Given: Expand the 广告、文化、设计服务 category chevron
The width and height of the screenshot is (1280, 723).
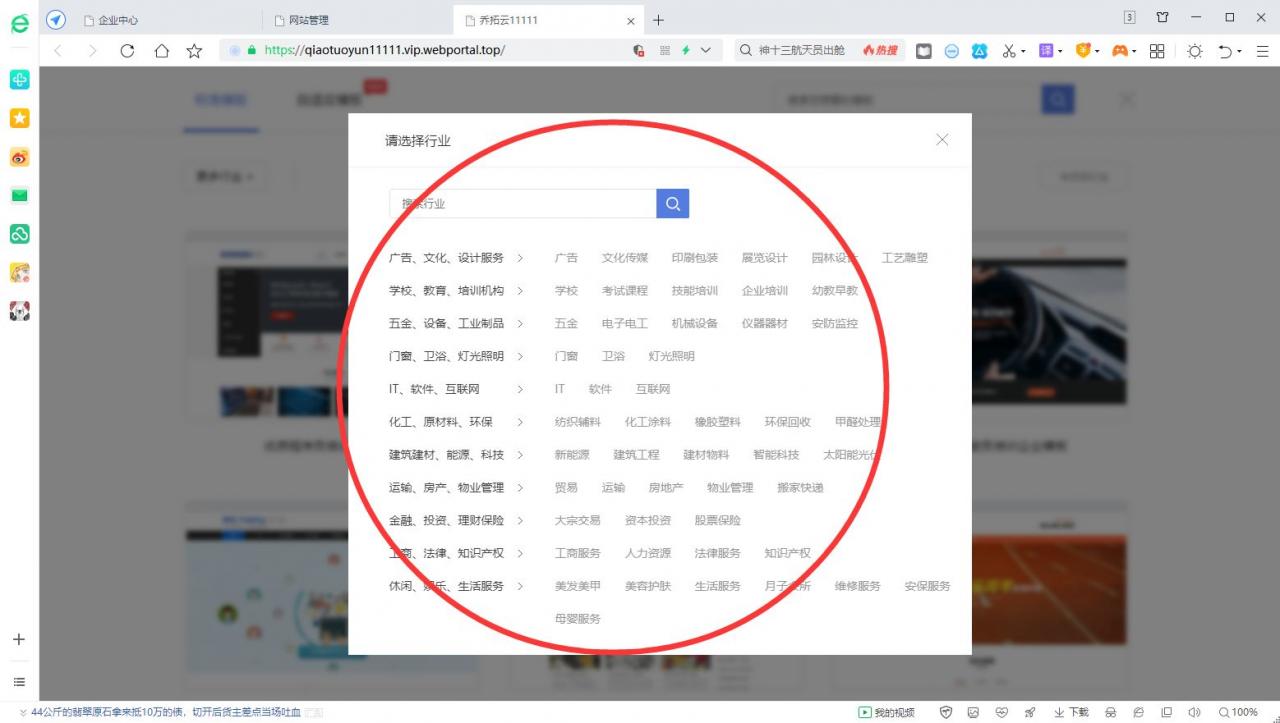Looking at the screenshot, I should (520, 257).
